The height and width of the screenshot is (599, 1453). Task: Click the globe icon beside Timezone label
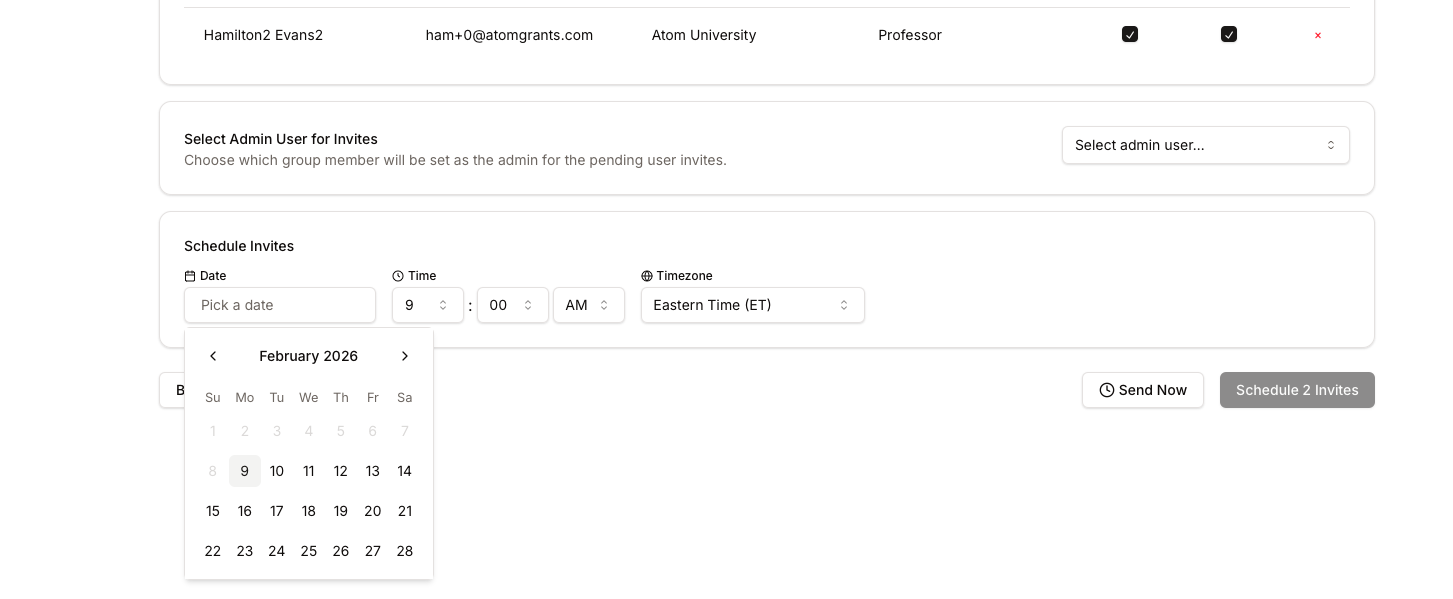[x=647, y=276]
